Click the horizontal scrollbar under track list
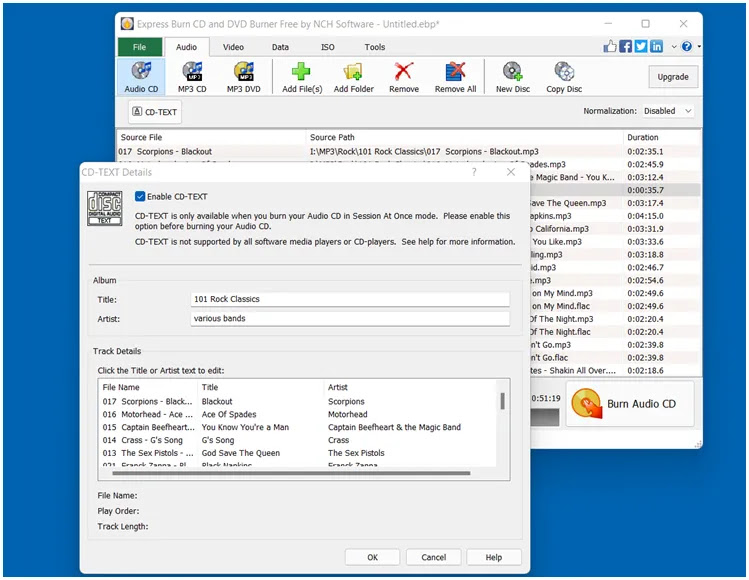Image resolution: width=749 pixels, height=580 pixels. (291, 473)
